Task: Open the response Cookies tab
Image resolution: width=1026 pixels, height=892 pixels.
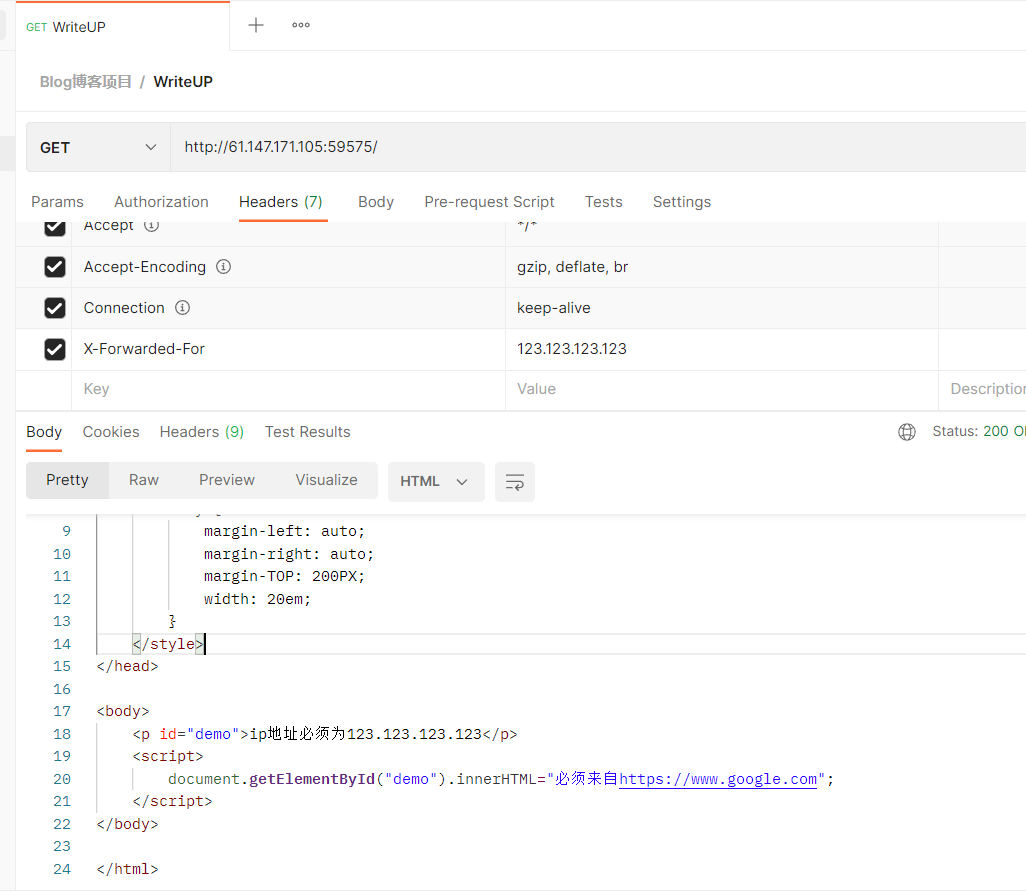Action: 111,432
